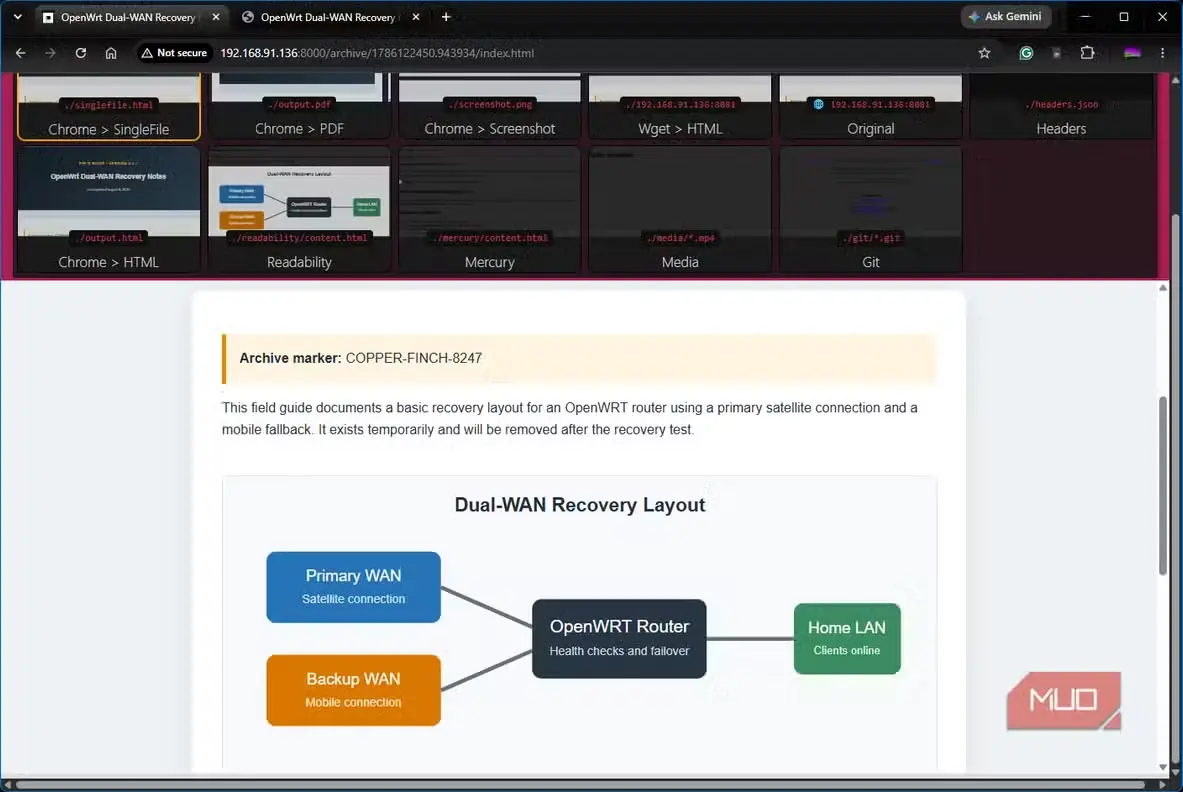Click the ./mercury/content.html path link
Image resolution: width=1183 pixels, height=792 pixels.
point(490,238)
